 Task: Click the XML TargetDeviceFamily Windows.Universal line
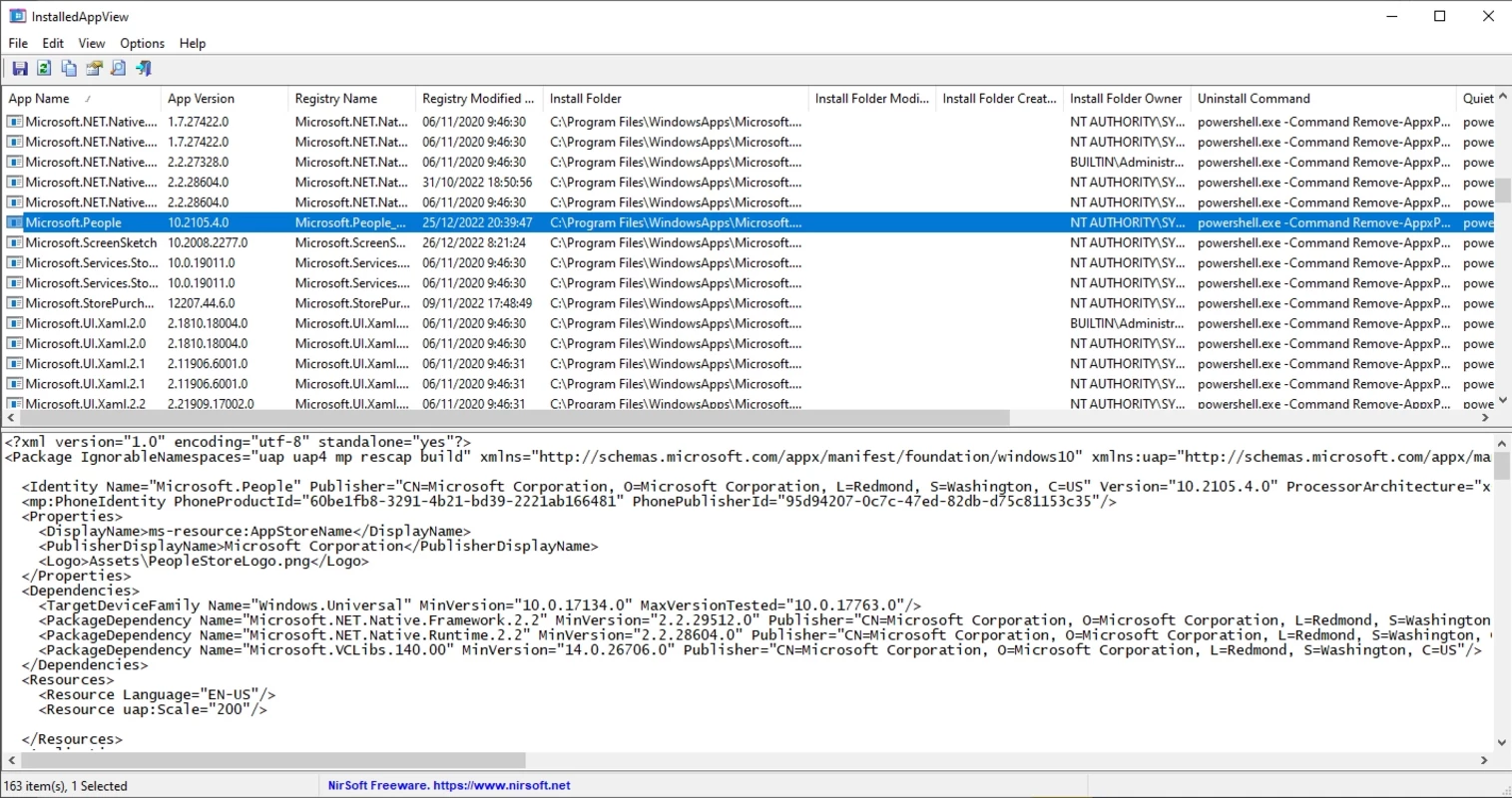480,605
